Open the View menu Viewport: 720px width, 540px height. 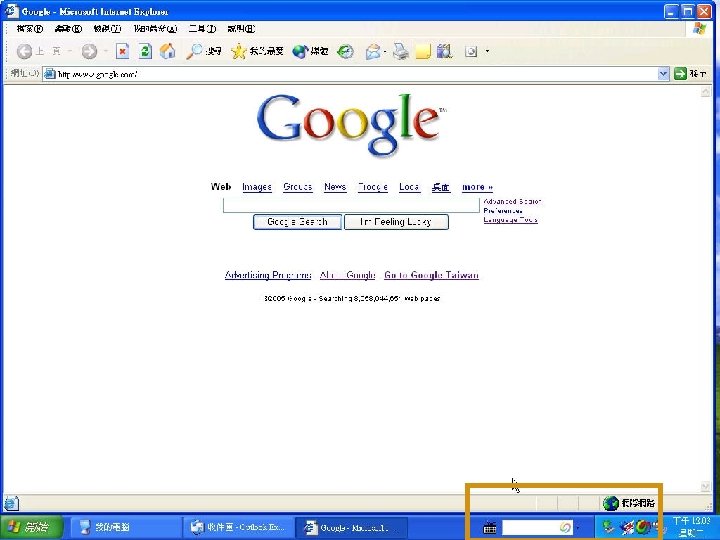click(x=107, y=29)
